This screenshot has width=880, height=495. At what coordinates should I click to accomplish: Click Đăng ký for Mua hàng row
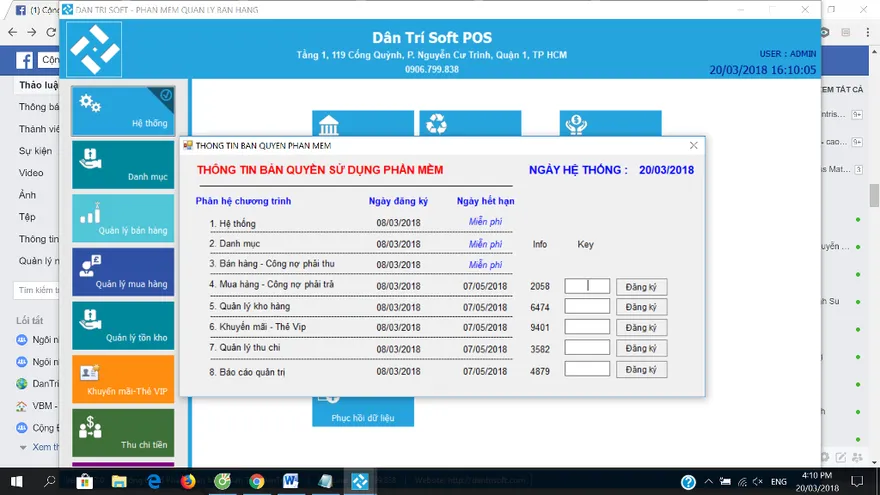(x=641, y=287)
